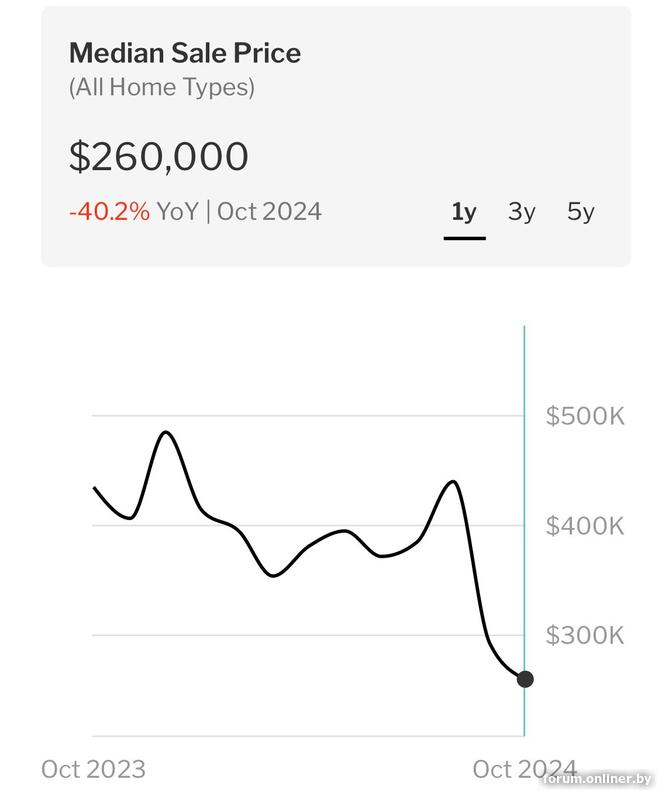The width and height of the screenshot is (672, 800).
Task: Click the Oct 2024 date beside YoY
Action: coord(269,211)
